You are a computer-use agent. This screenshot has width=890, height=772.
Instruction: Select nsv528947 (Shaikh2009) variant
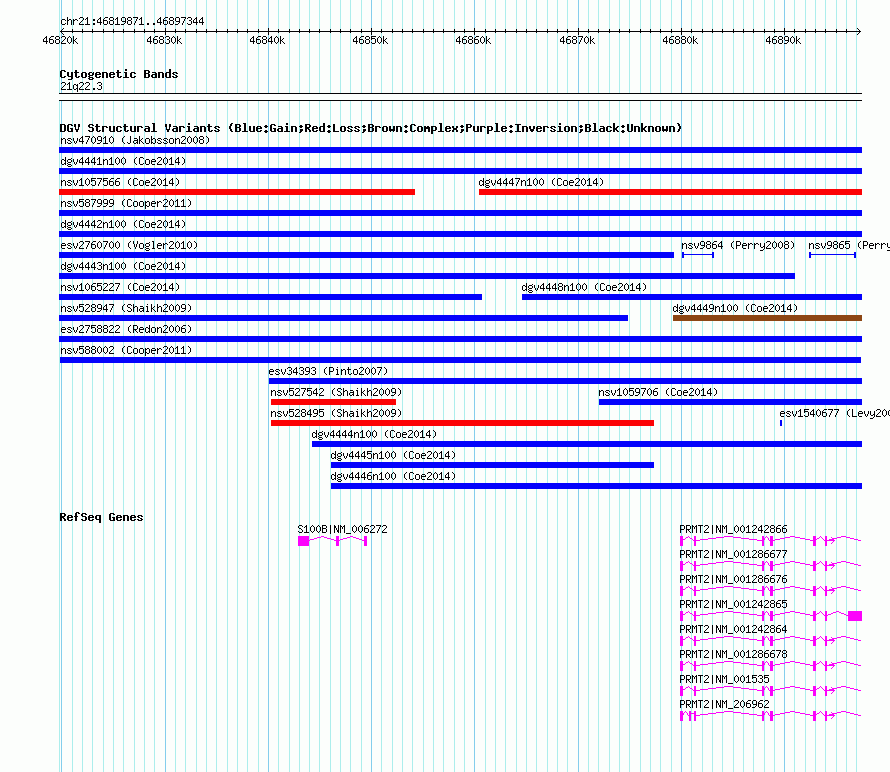tap(343, 318)
